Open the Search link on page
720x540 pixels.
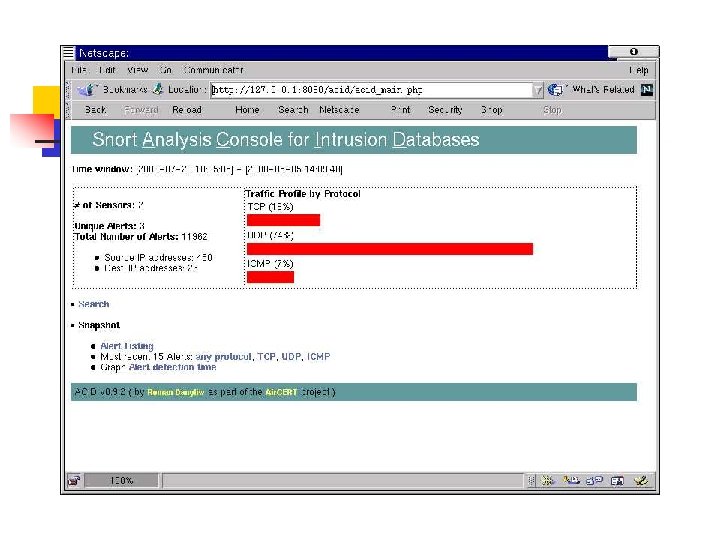click(x=93, y=304)
